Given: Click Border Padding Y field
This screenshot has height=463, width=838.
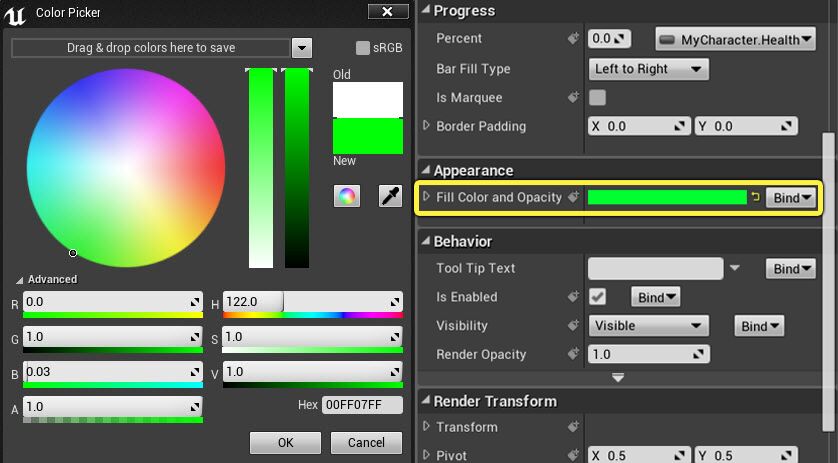Looking at the screenshot, I should point(746,126).
